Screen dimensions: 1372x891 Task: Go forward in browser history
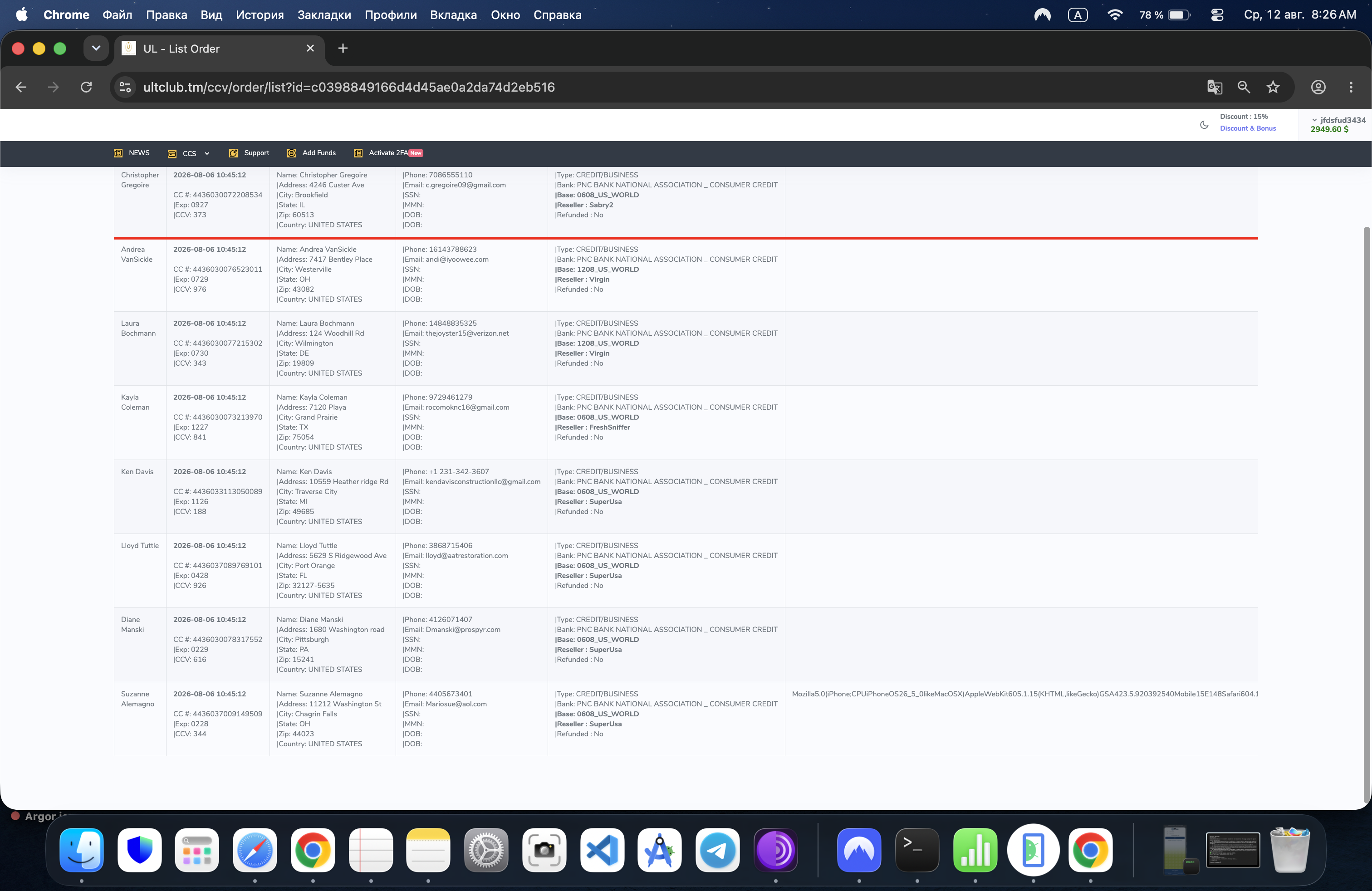click(53, 87)
